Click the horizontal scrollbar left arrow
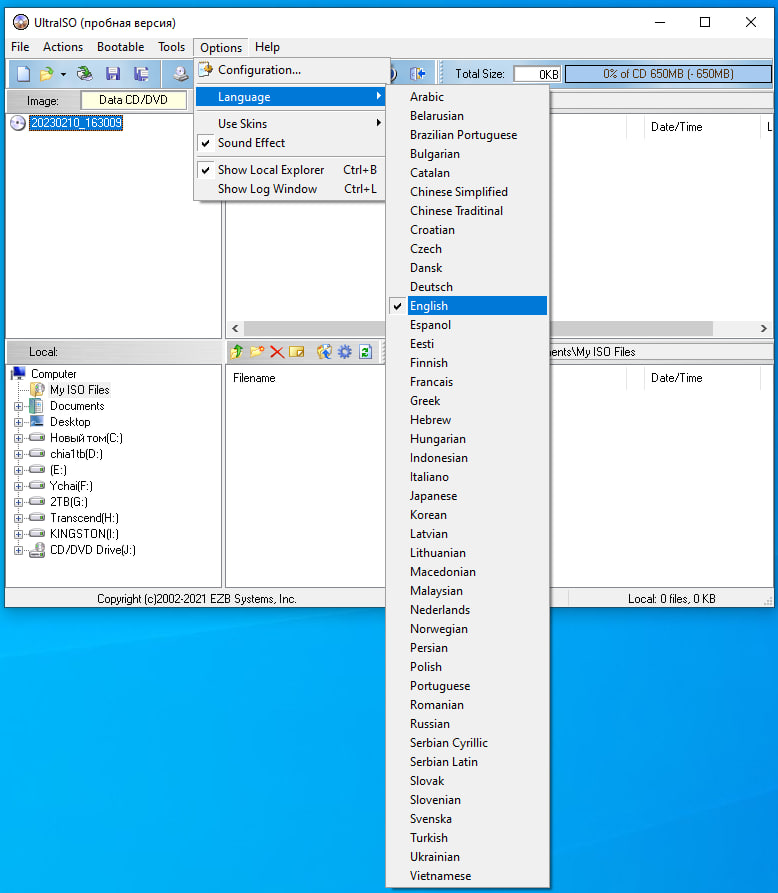This screenshot has height=893, width=778. point(235,329)
